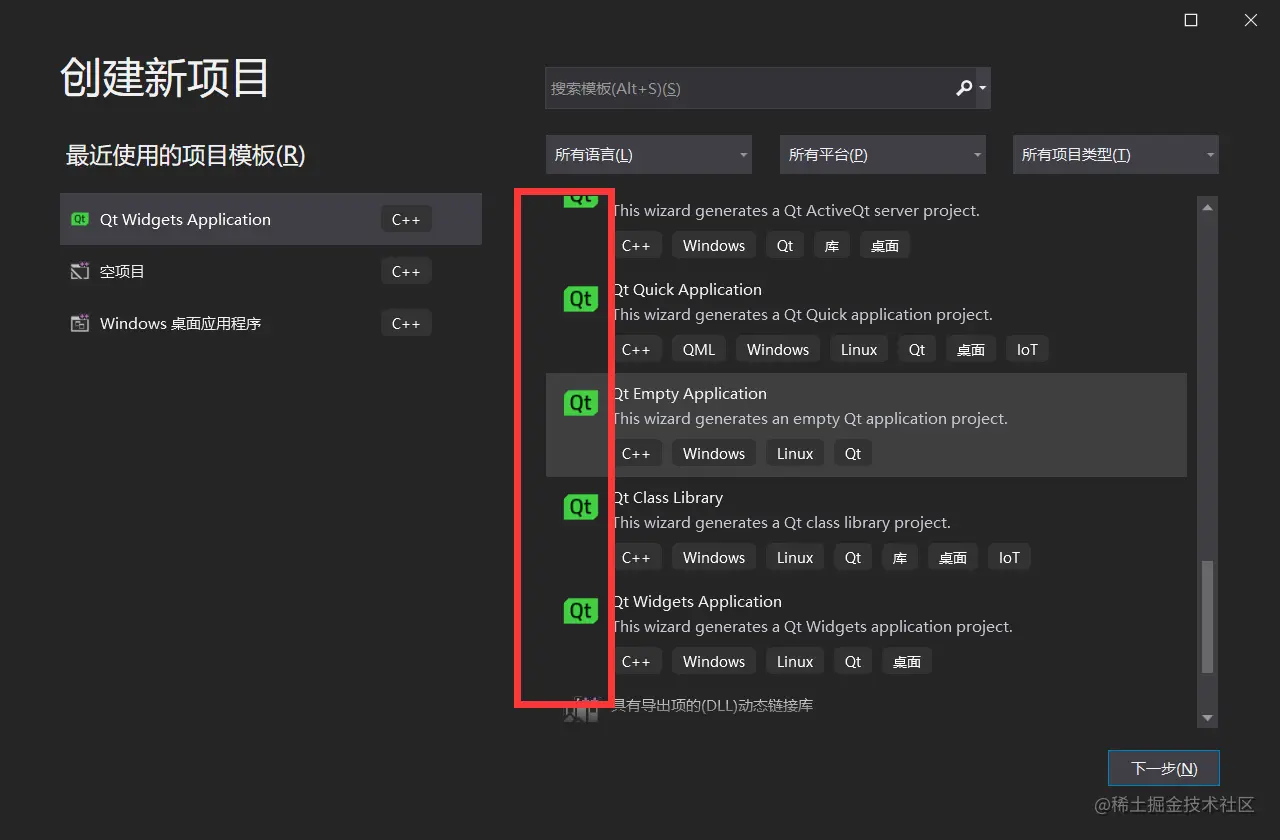The image size is (1280, 840).
Task: Click the magnifier search icon
Action: 964,88
